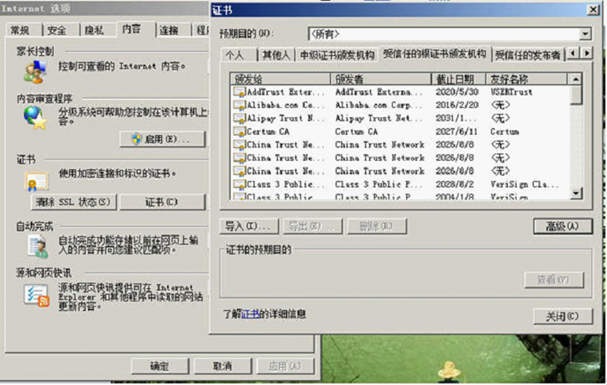The width and height of the screenshot is (607, 385).
Task: Click the 删除(R) button
Action: pos(376,226)
